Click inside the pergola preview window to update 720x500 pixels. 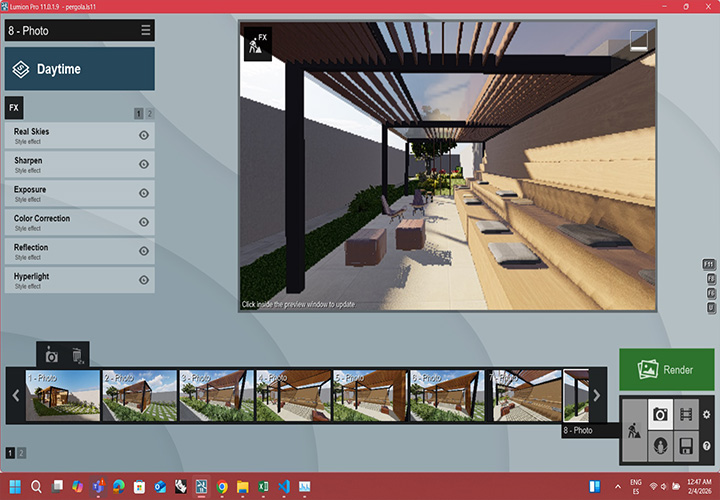pos(448,166)
